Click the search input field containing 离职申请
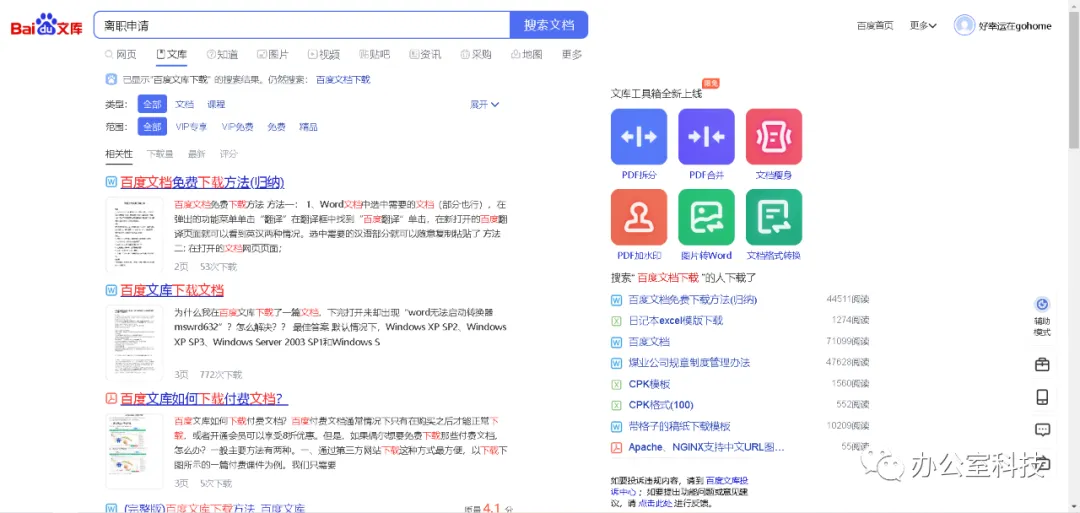This screenshot has width=1080, height=513. (302, 25)
